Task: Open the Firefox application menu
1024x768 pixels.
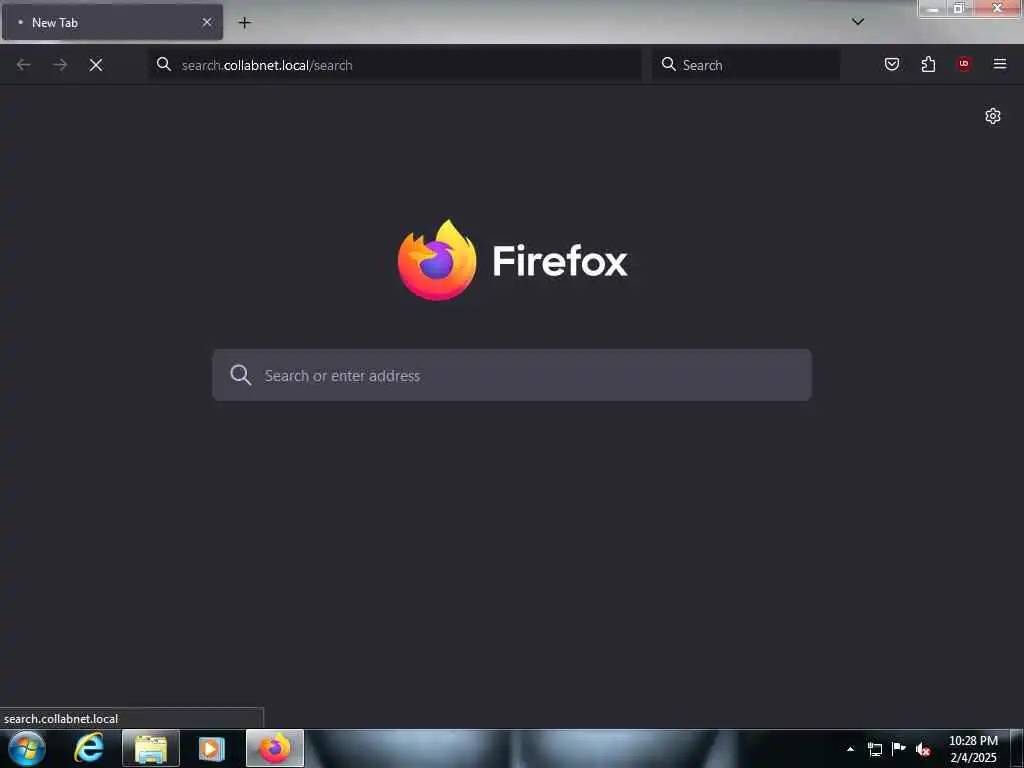Action: [x=1000, y=64]
